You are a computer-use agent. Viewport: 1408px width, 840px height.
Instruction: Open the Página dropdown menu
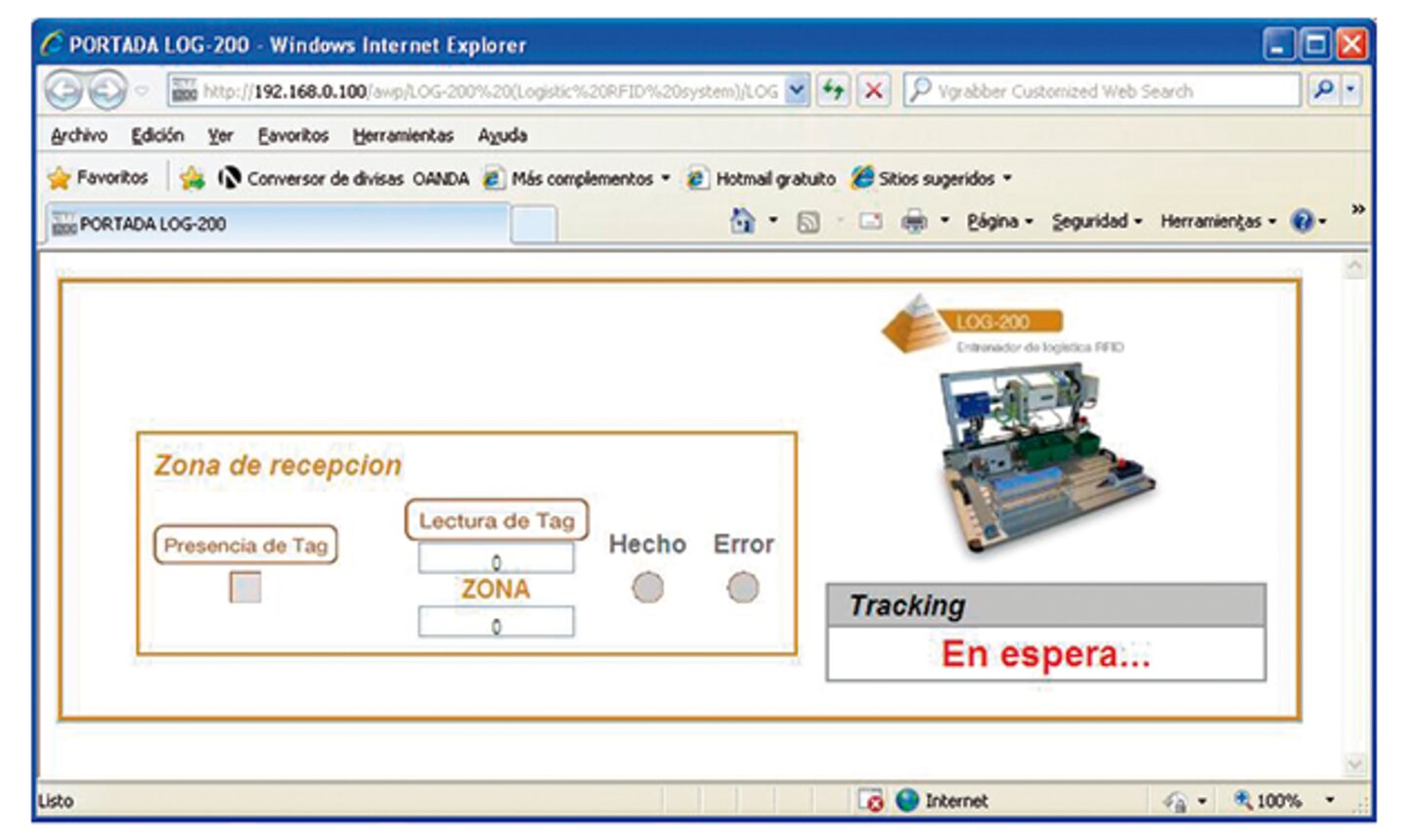tap(999, 222)
